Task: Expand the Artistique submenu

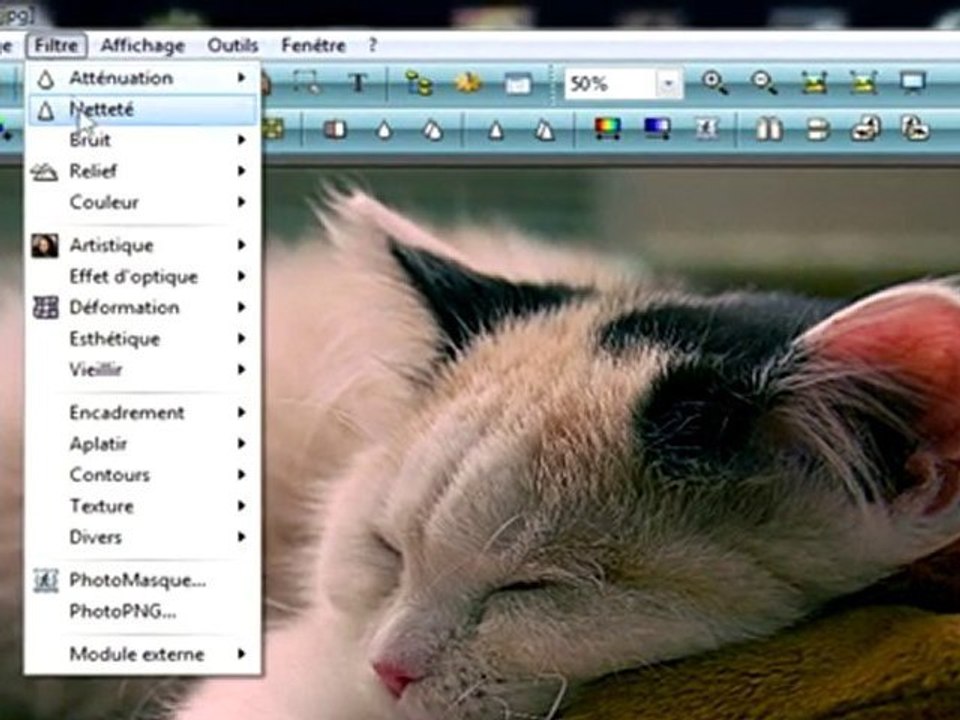Action: pos(142,246)
